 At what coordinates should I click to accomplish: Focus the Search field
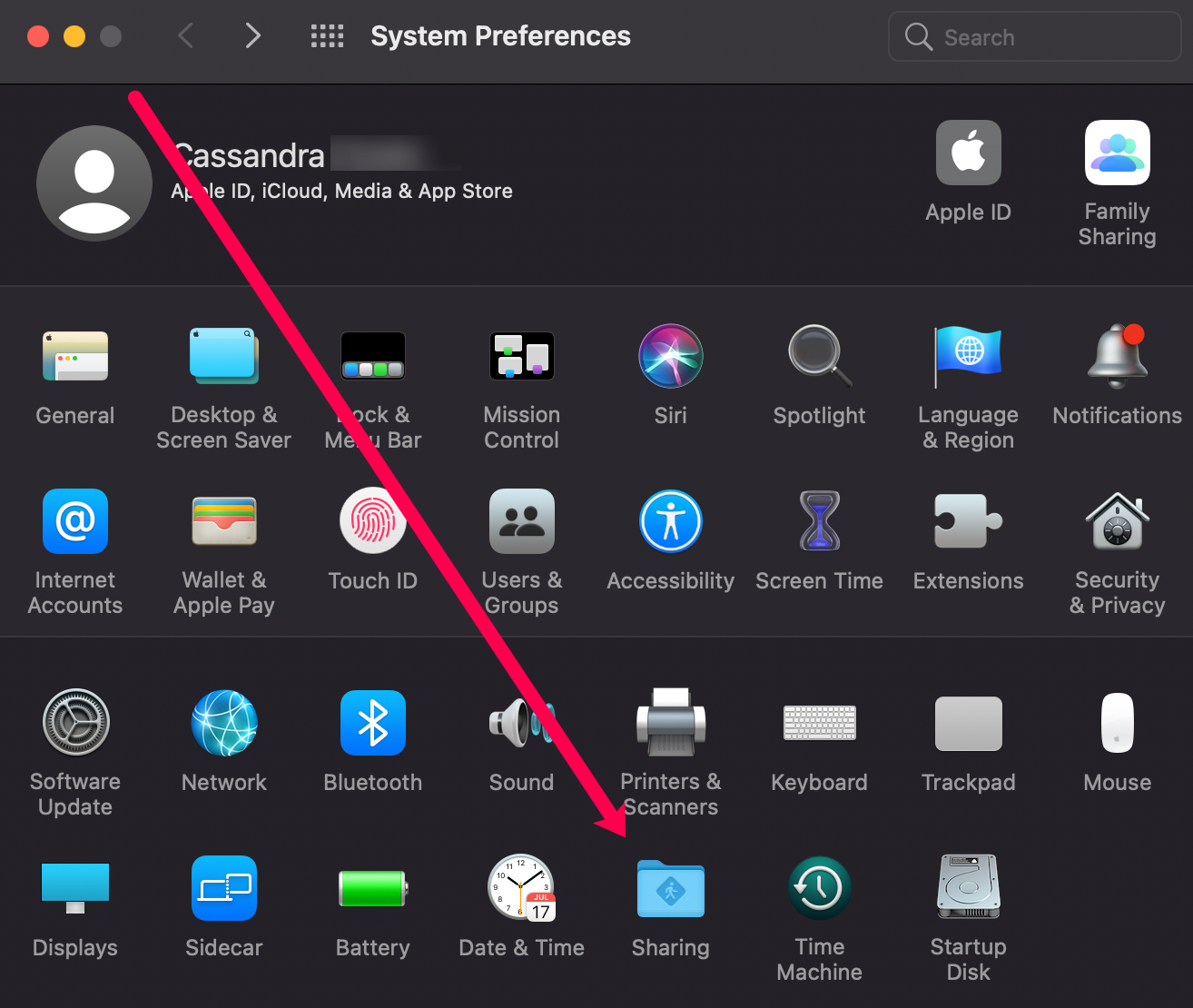pos(1035,36)
